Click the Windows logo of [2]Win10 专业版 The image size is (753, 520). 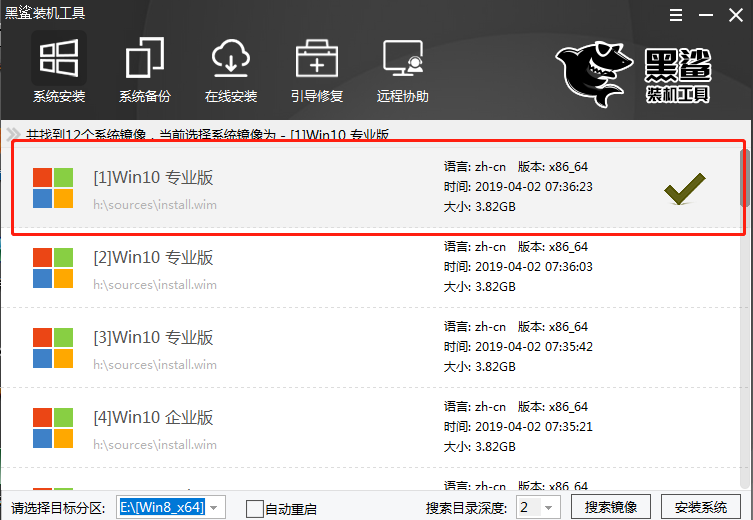click(x=53, y=268)
